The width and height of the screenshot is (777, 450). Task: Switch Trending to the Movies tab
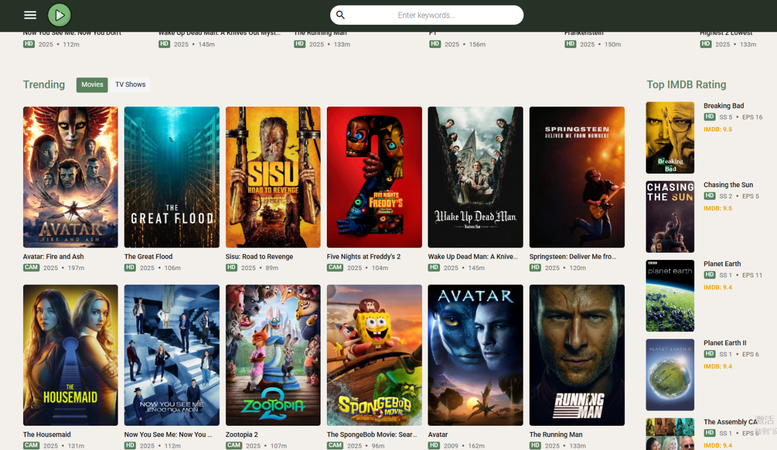(x=92, y=85)
